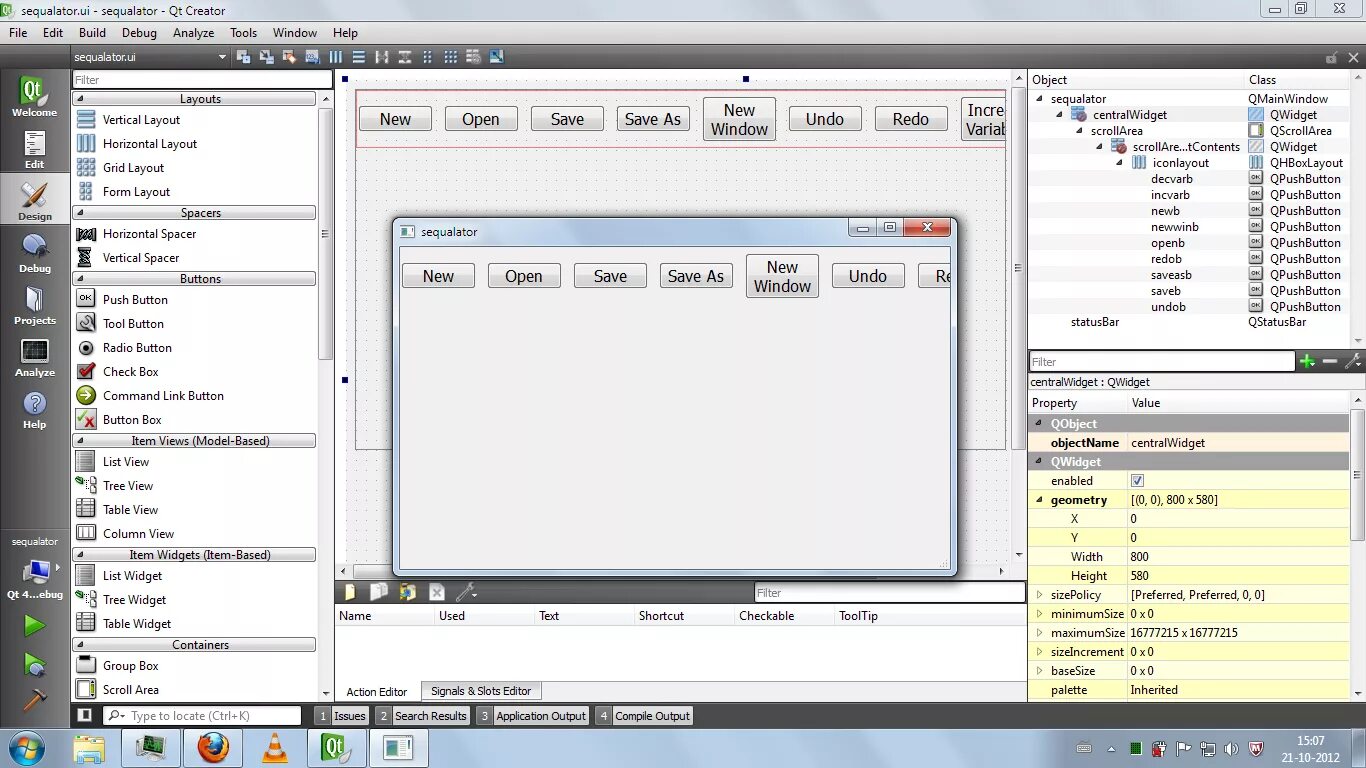Image resolution: width=1366 pixels, height=768 pixels.
Task: Expand the maximumSize property
Action: 1040,632
